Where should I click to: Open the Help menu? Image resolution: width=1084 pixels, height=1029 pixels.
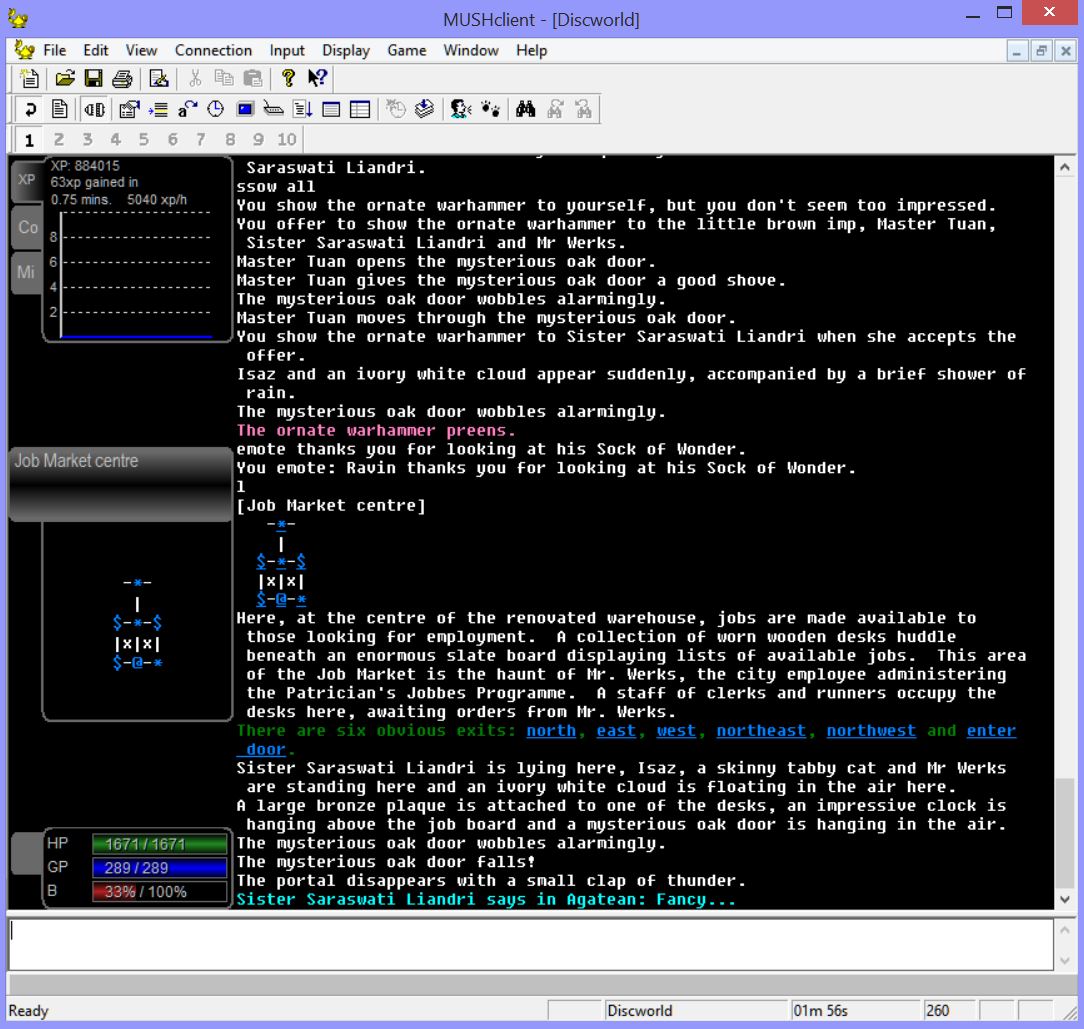531,50
